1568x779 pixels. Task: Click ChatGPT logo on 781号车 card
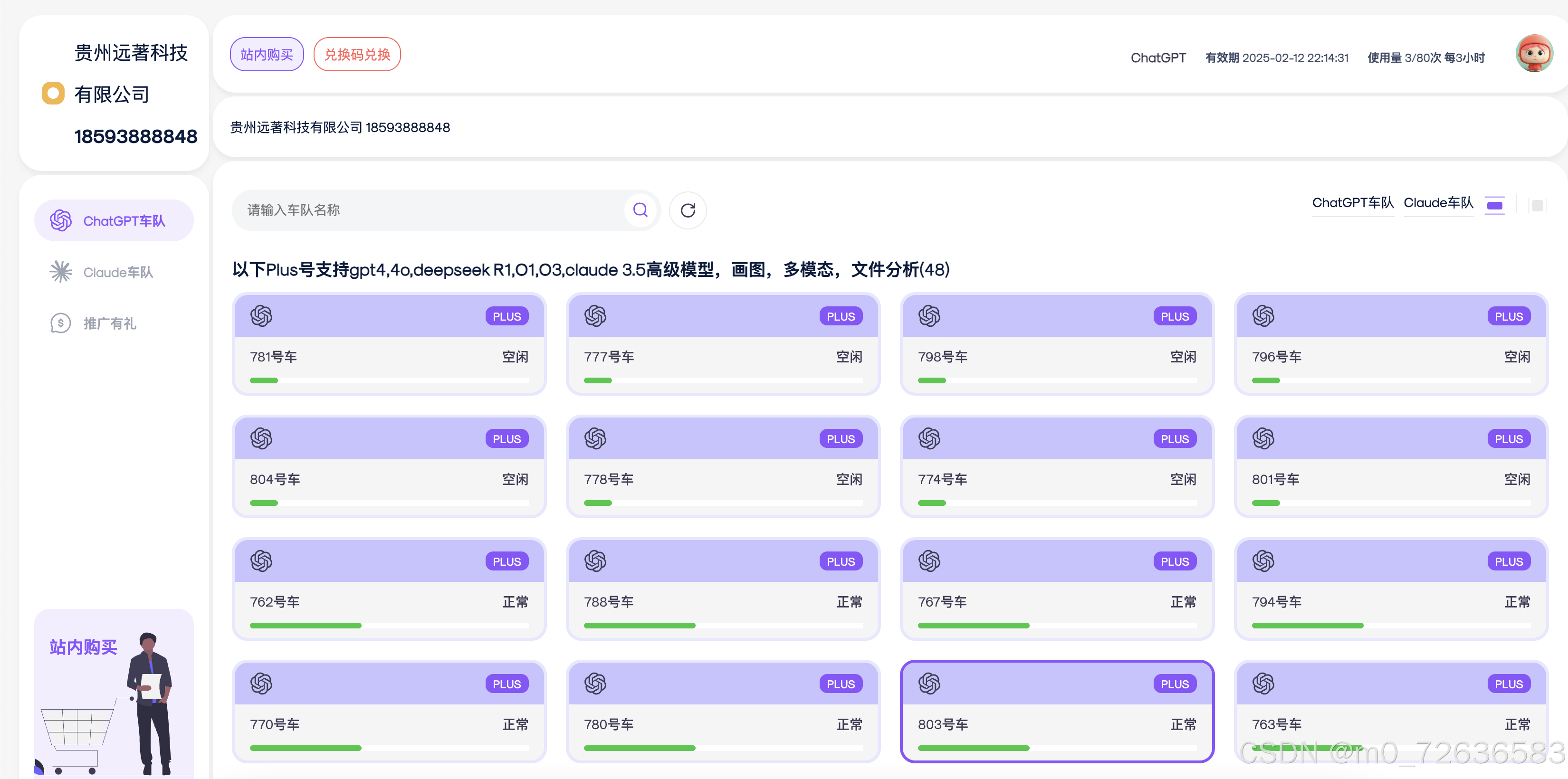[x=261, y=316]
